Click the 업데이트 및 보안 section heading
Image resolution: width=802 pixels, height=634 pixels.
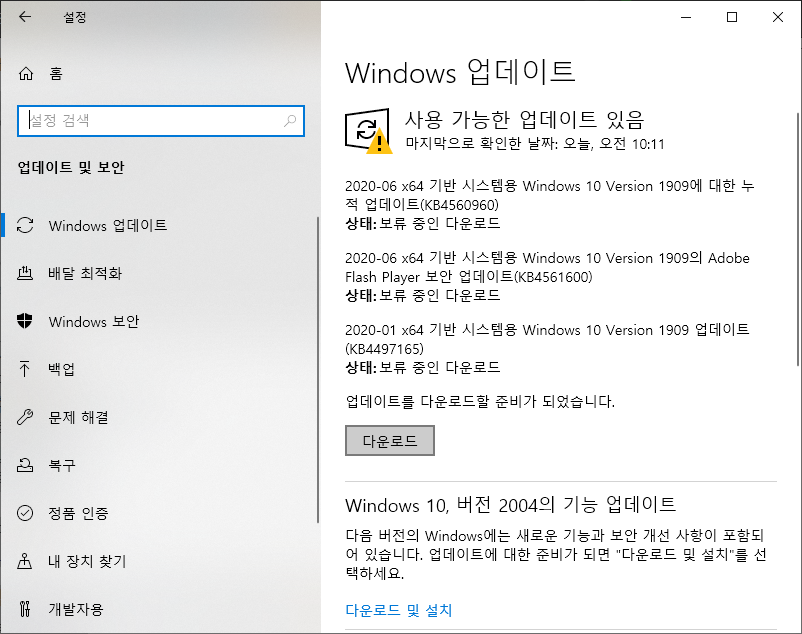71,167
